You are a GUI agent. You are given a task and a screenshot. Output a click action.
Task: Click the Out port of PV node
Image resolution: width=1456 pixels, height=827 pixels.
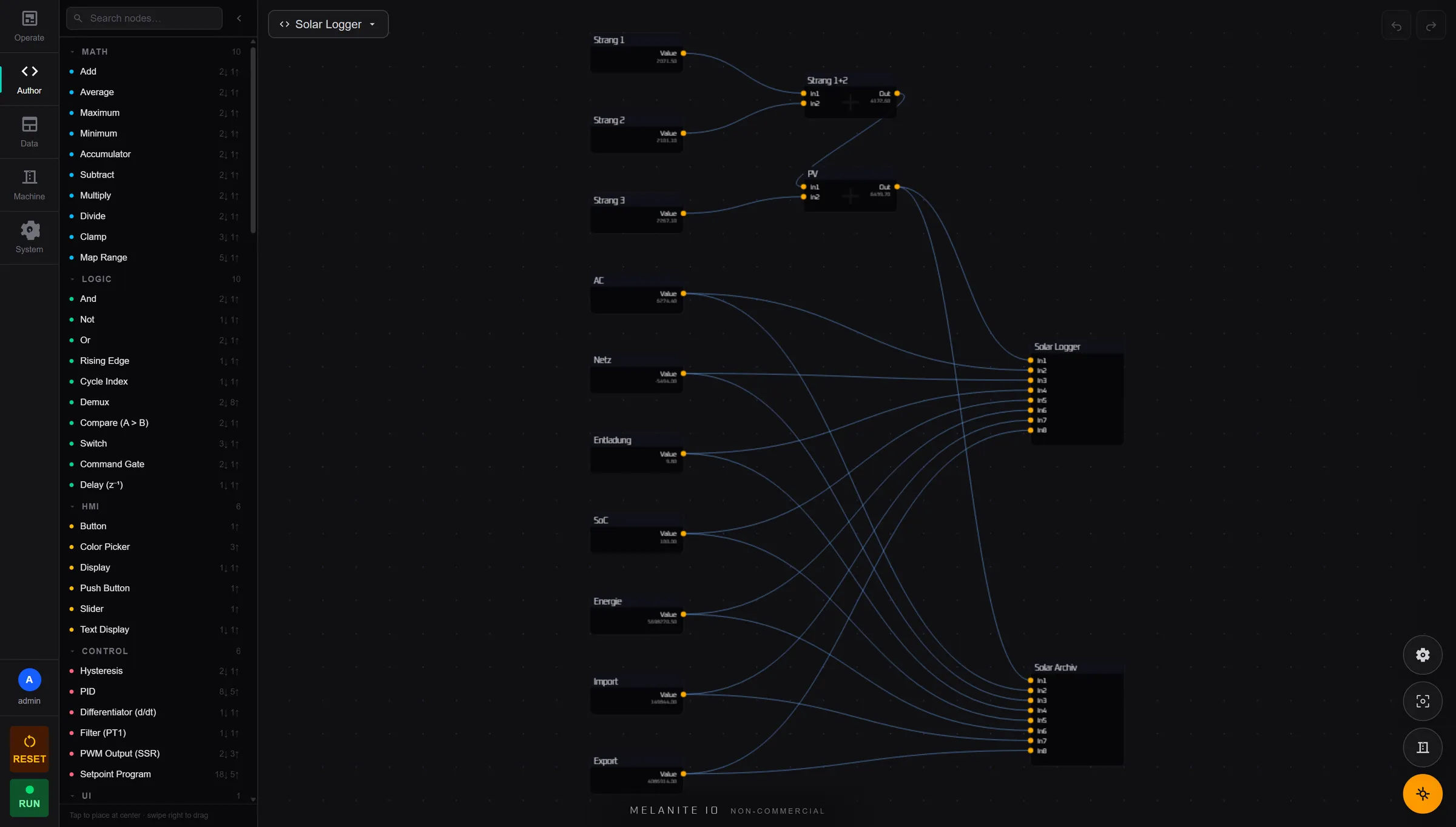[897, 187]
